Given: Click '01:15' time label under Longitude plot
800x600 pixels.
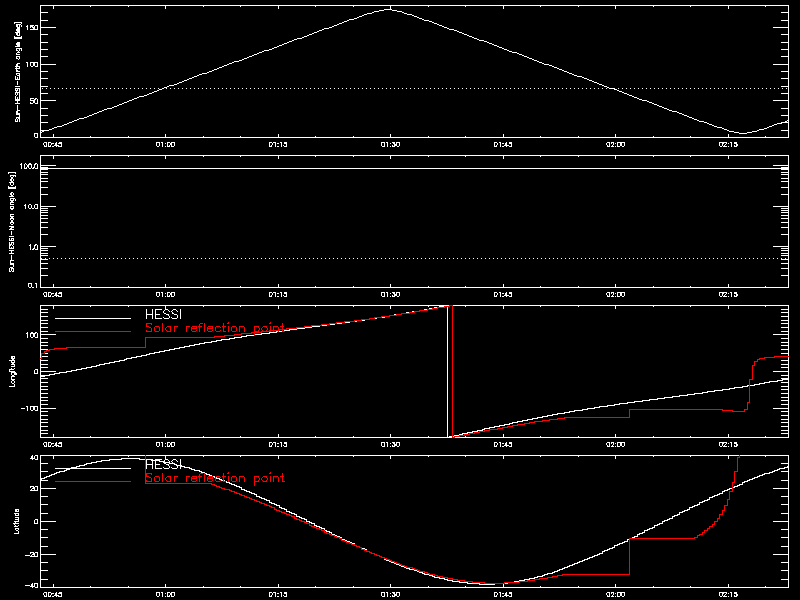Looking at the screenshot, I should [278, 444].
